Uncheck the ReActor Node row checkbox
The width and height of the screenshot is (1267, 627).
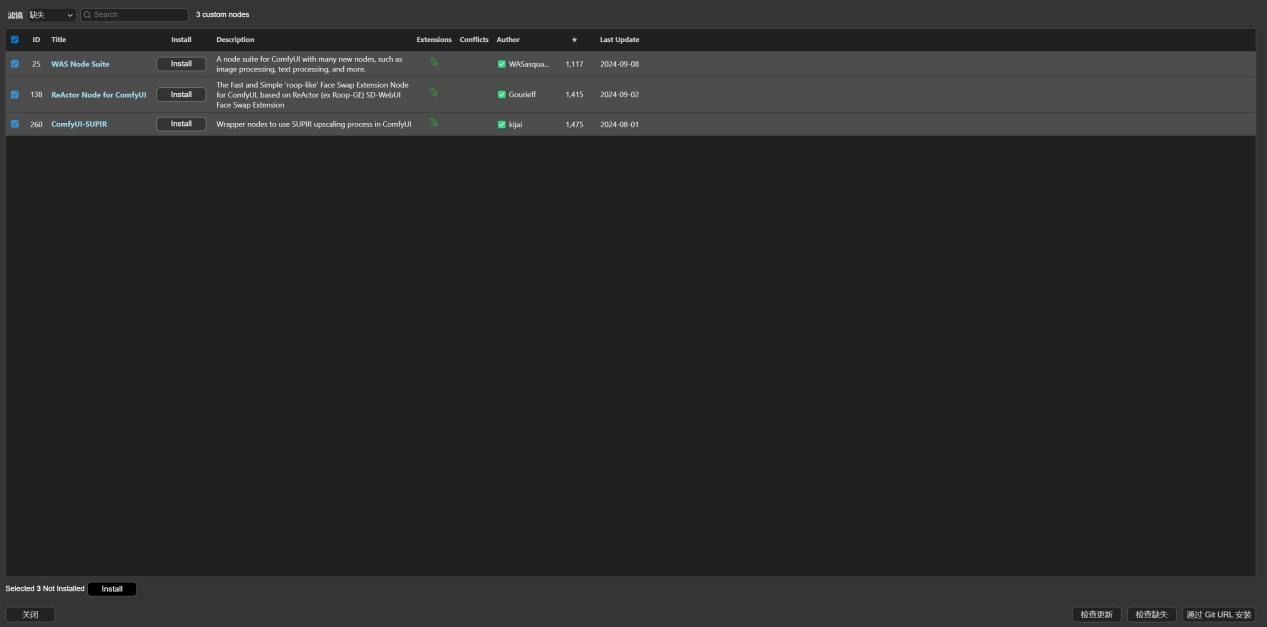coord(15,95)
